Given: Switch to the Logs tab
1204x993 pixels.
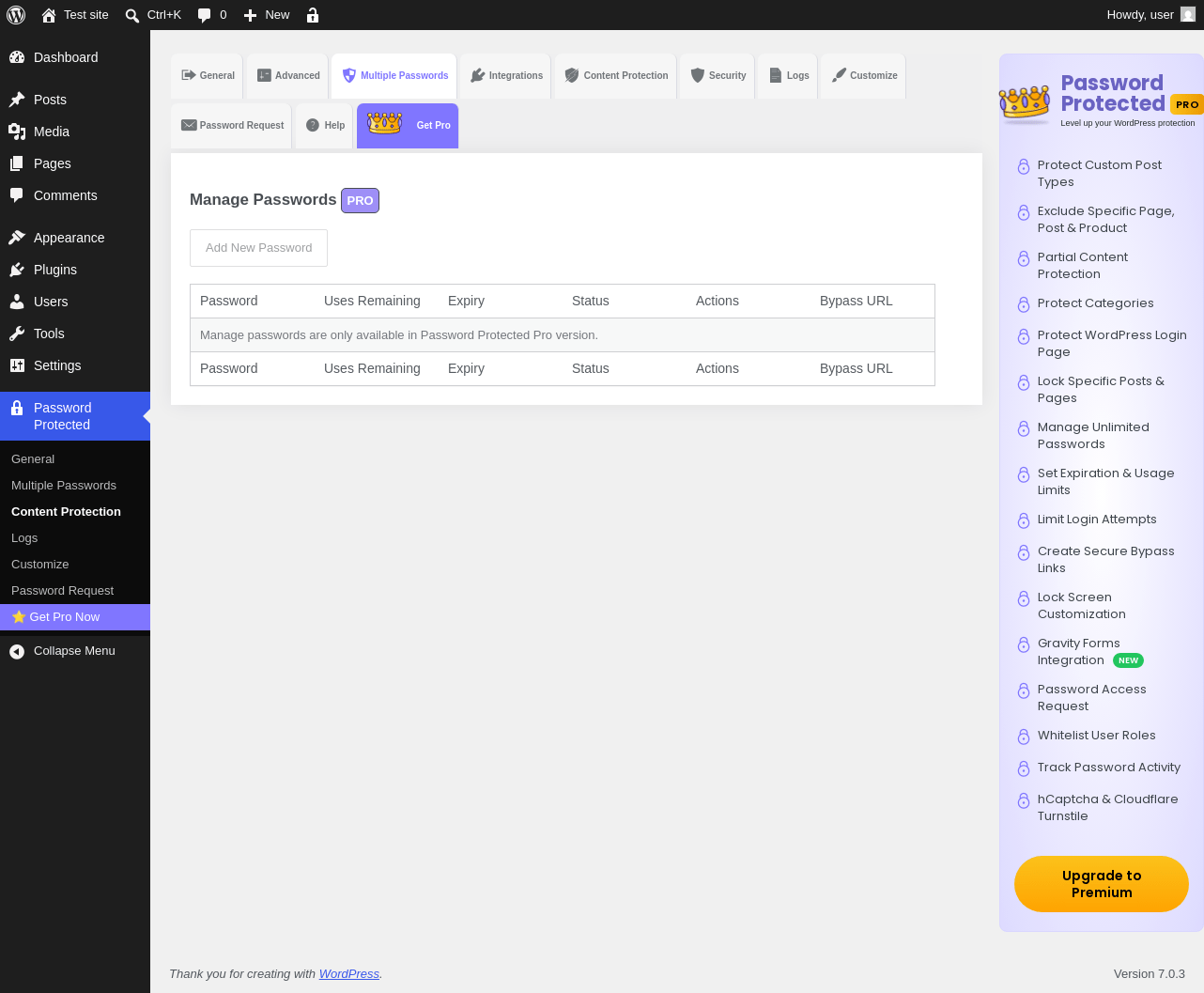Looking at the screenshot, I should click(788, 76).
